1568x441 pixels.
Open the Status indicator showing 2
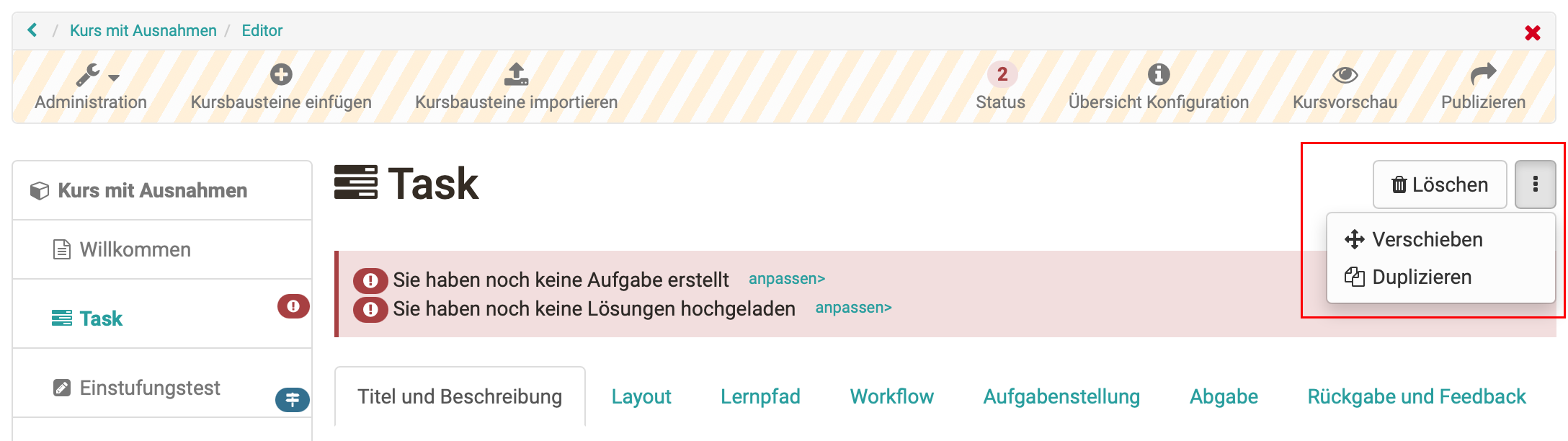coord(1002,74)
